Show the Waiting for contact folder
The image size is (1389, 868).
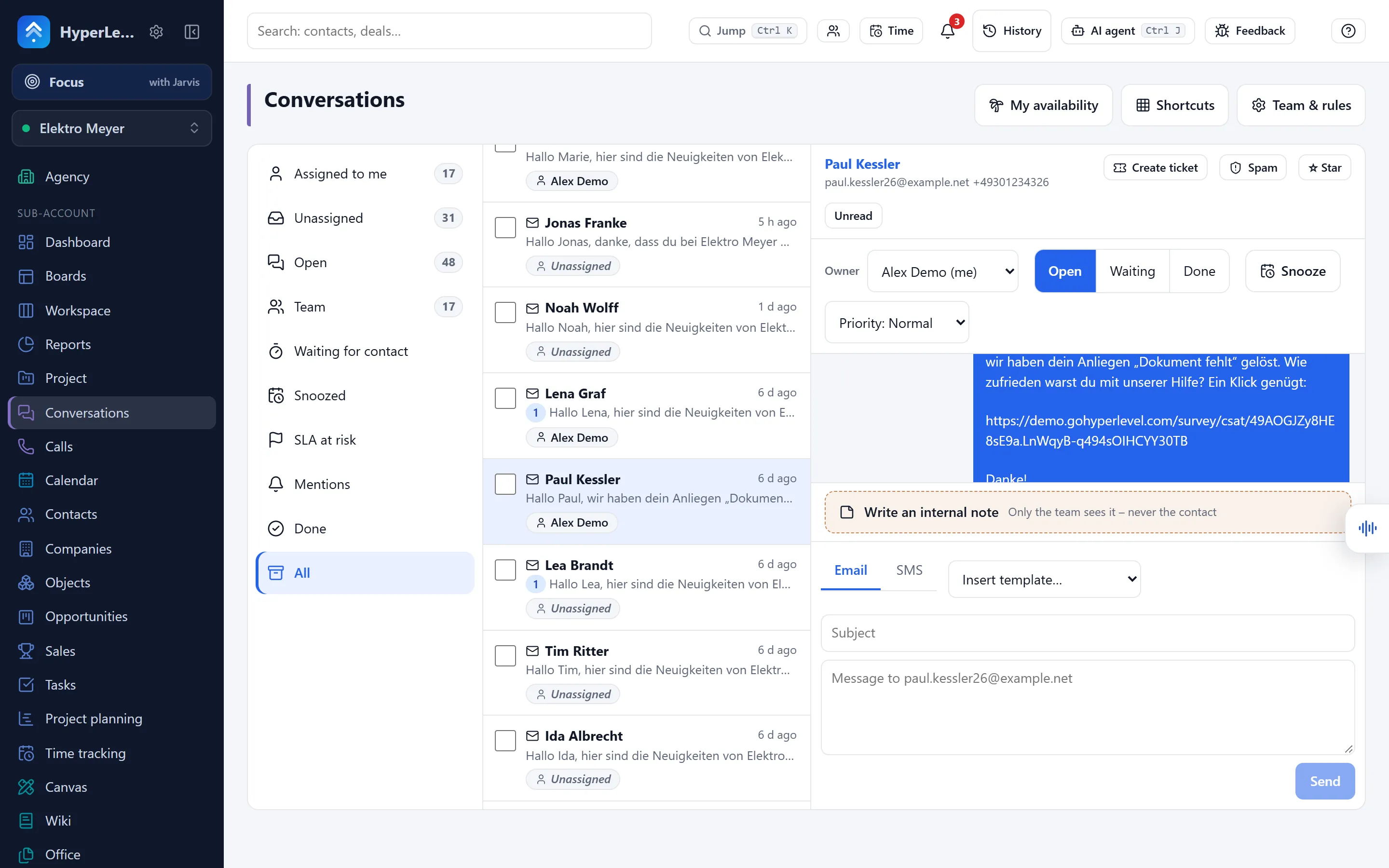coord(365,352)
